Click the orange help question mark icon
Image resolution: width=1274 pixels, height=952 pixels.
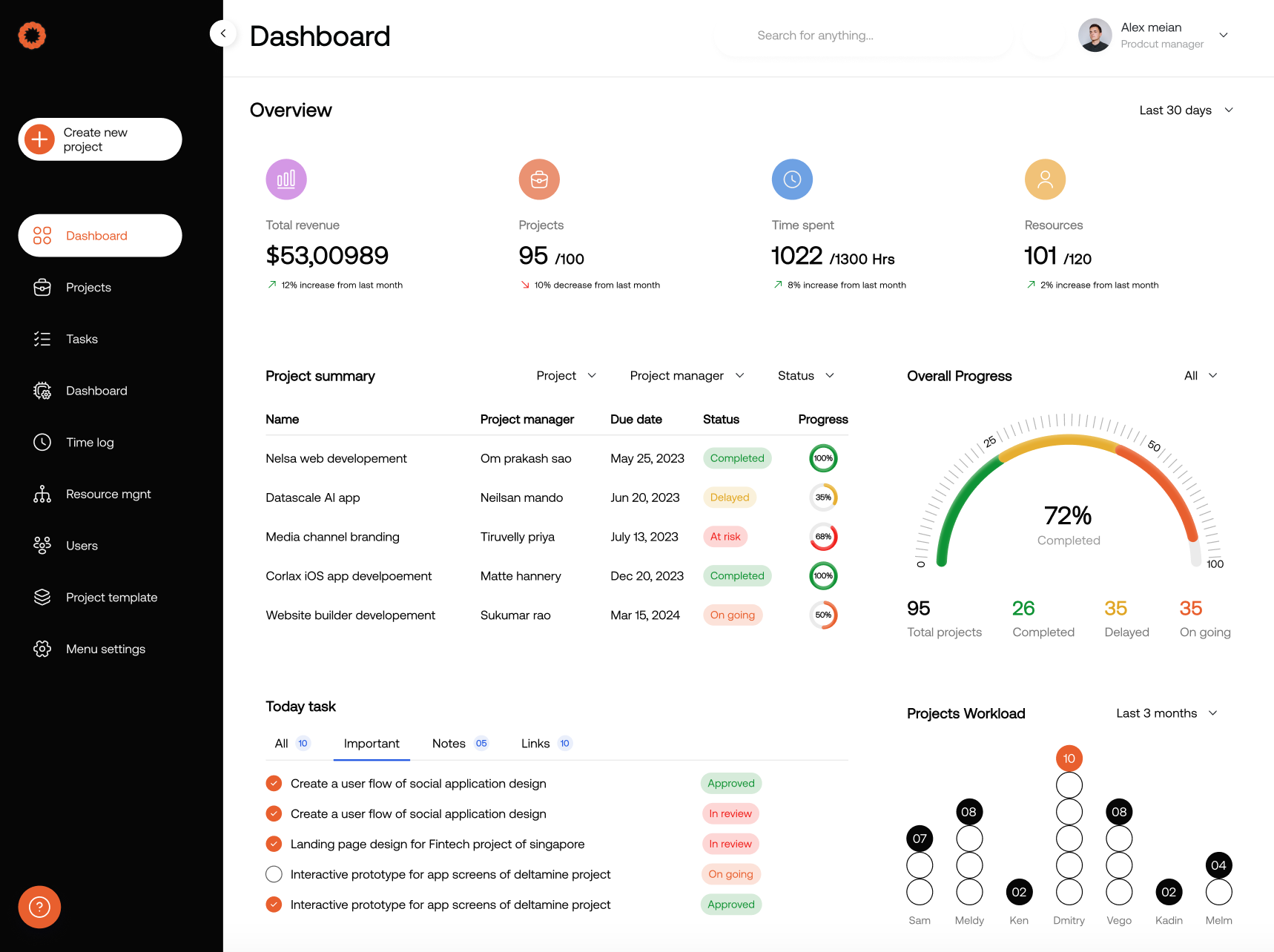click(x=39, y=907)
